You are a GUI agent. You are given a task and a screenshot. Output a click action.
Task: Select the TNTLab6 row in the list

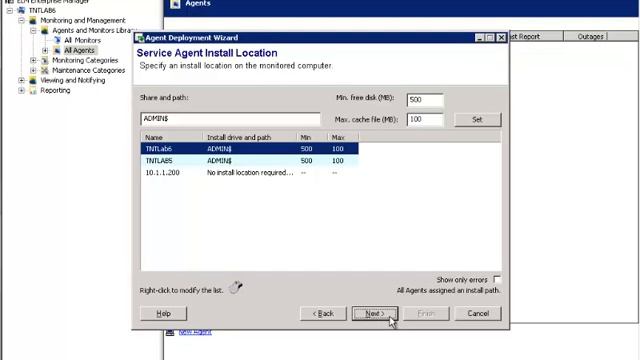pyautogui.click(x=249, y=149)
